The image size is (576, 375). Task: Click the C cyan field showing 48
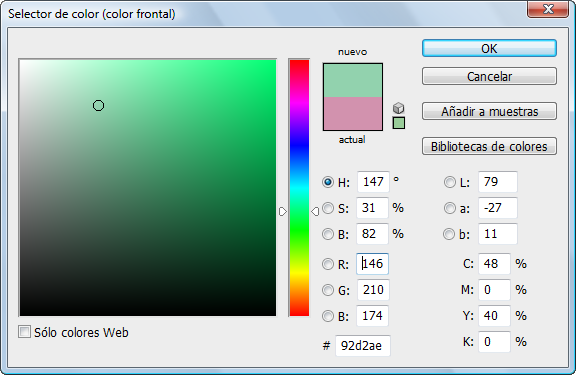[x=494, y=264]
